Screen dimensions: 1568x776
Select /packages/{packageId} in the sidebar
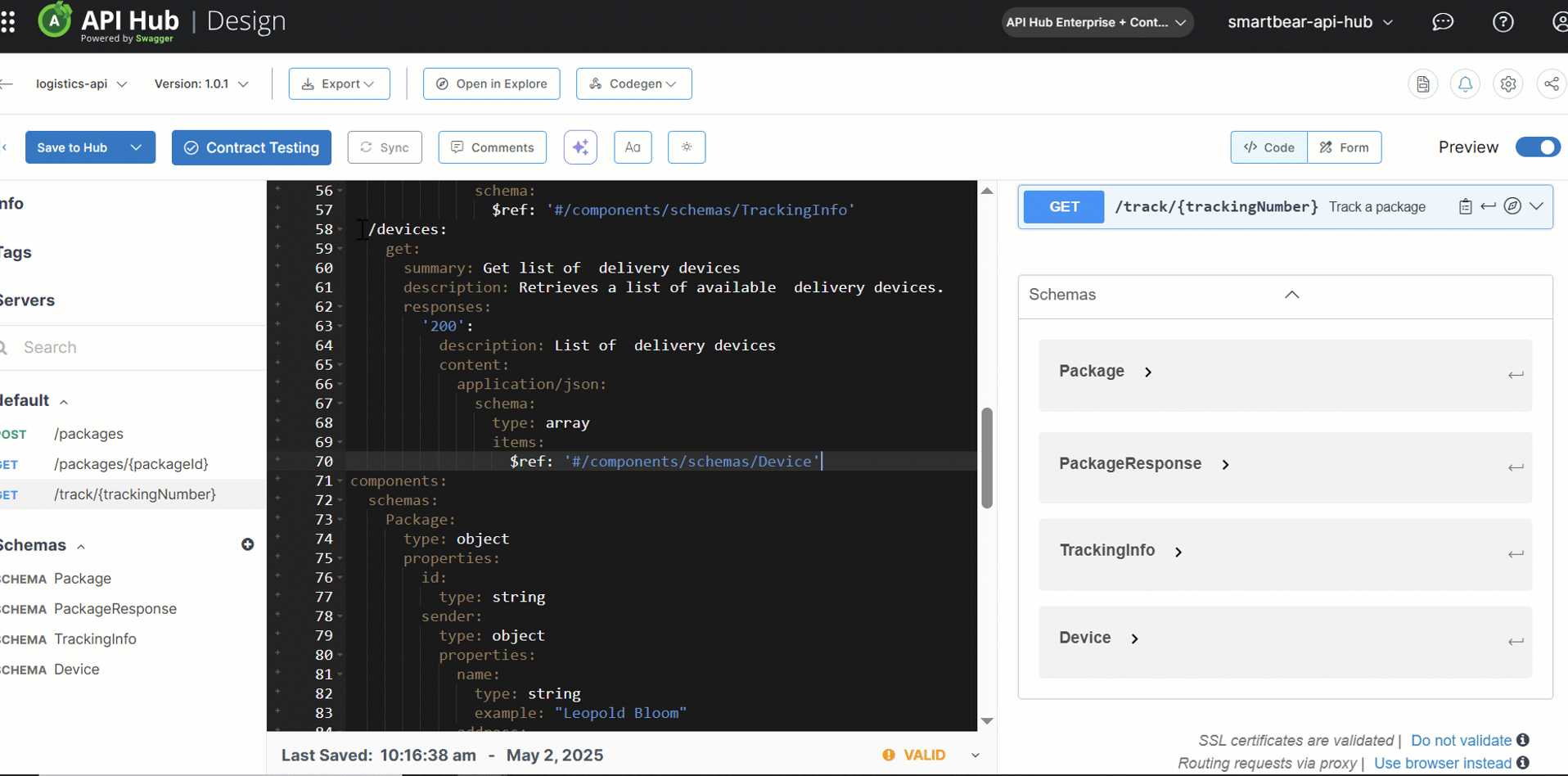(x=131, y=464)
